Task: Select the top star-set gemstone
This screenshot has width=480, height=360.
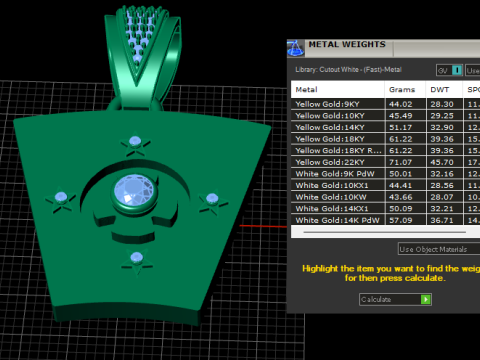Action: point(135,141)
